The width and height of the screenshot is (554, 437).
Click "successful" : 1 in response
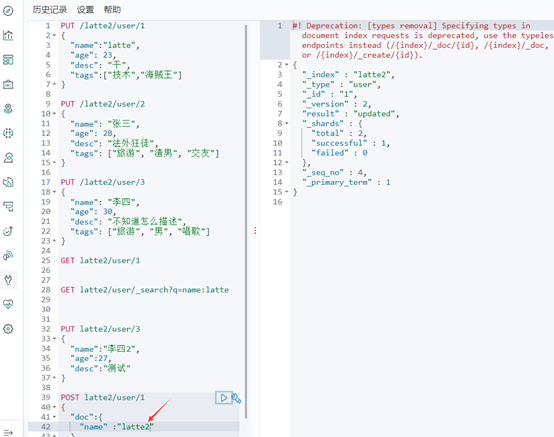click(350, 143)
